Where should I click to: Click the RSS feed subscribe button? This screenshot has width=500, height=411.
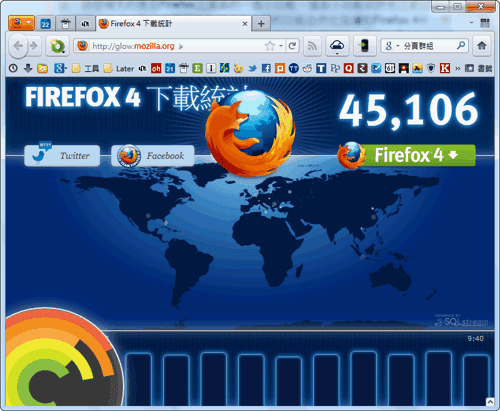pyautogui.click(x=312, y=46)
